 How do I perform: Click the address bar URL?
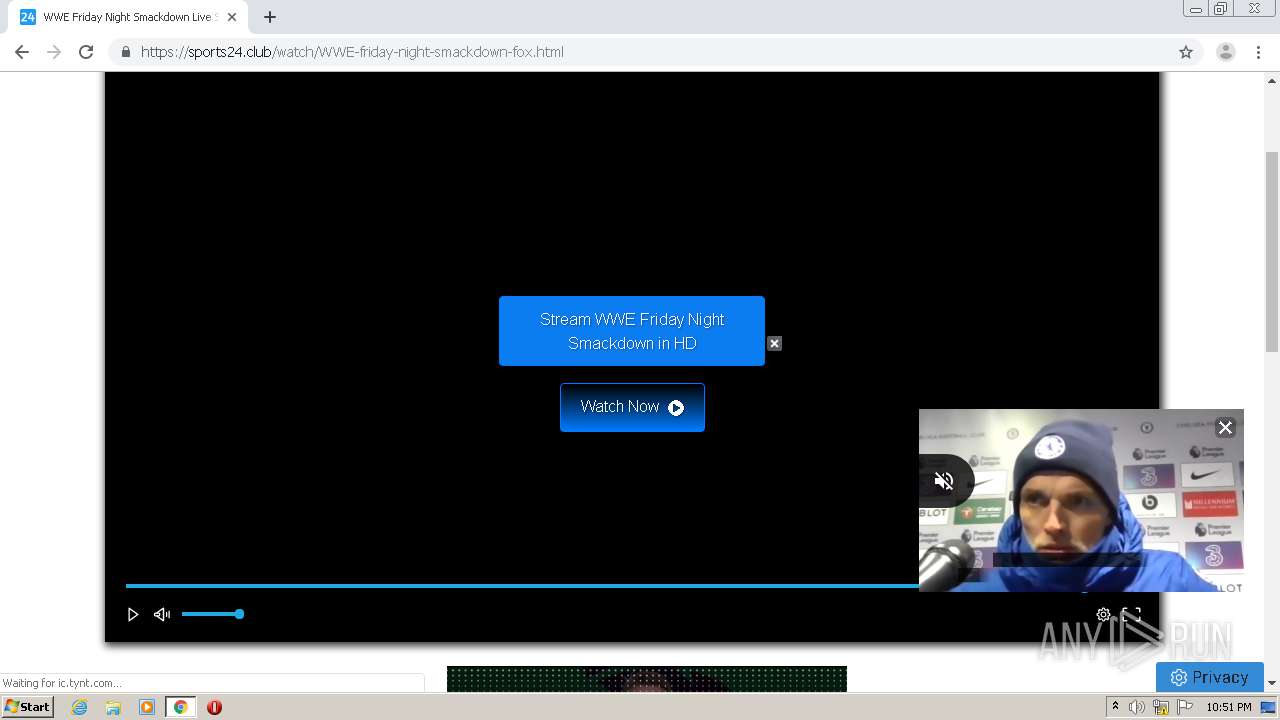[x=352, y=52]
